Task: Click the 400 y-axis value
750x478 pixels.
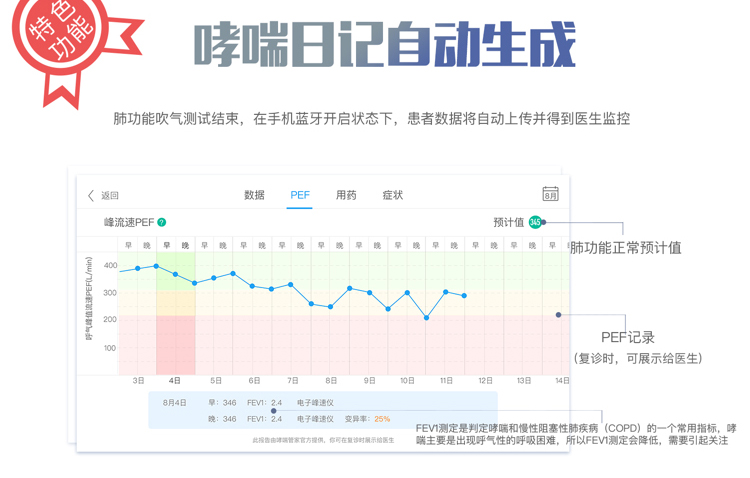Action: (x=110, y=266)
